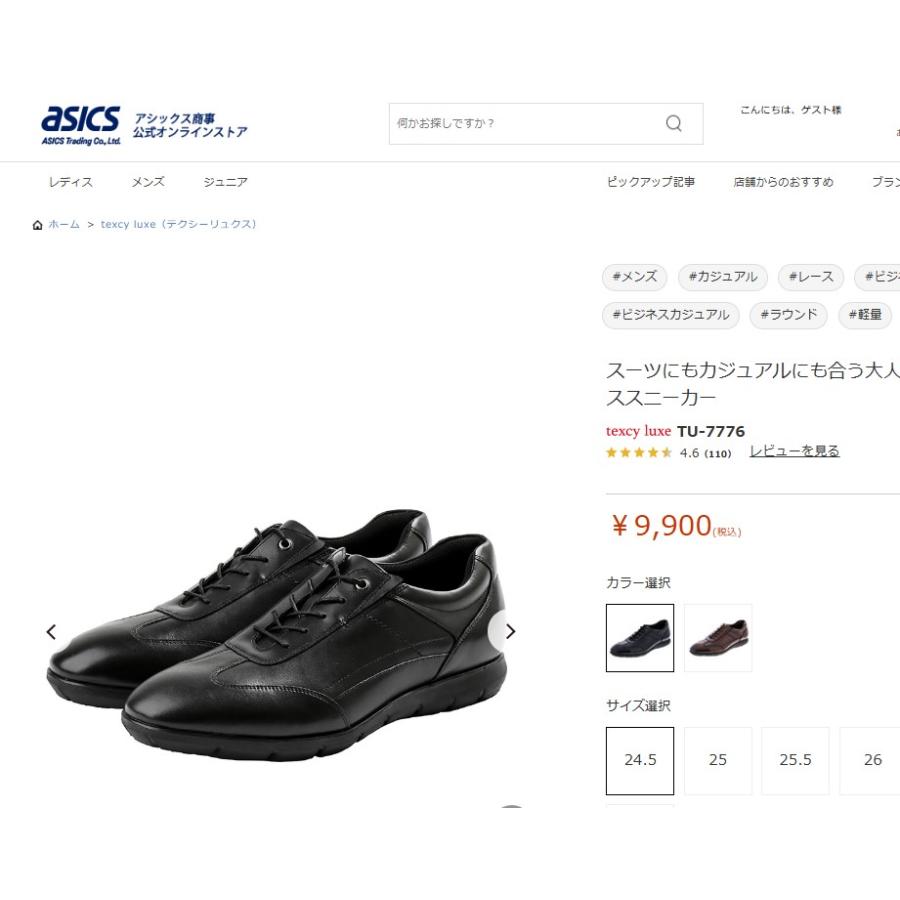Choose size 26
Screen dimensions: 900x900
tap(872, 761)
